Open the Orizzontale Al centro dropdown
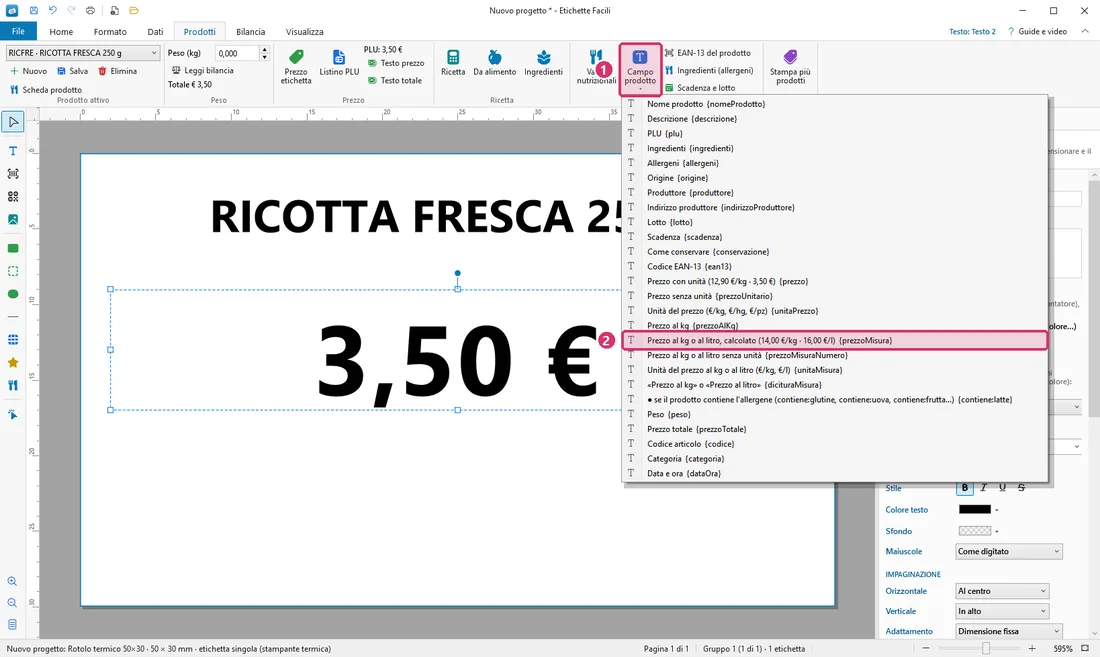Viewport: 1100px width, 657px height. [x=1002, y=591]
